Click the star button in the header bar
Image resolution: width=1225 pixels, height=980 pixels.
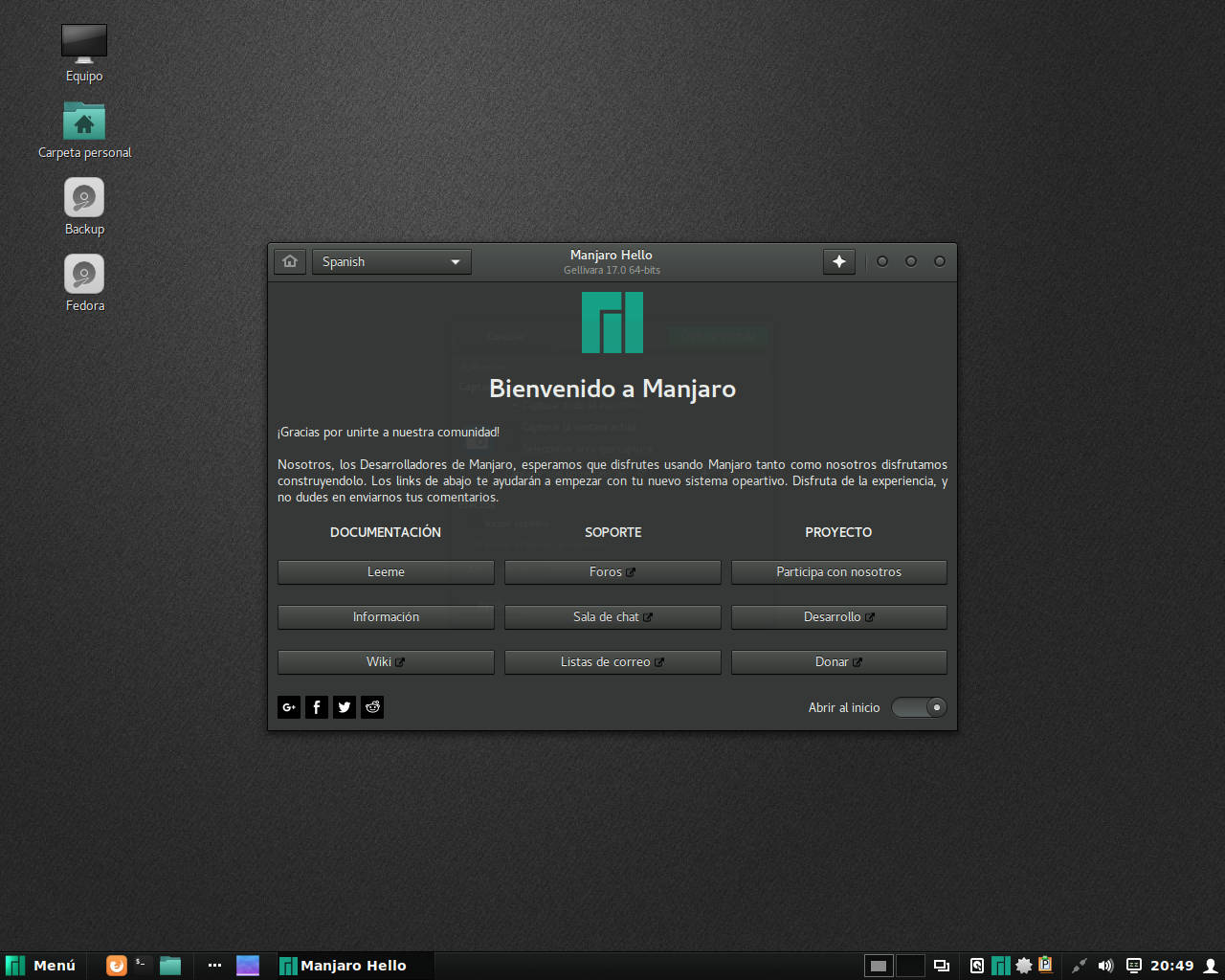click(839, 261)
